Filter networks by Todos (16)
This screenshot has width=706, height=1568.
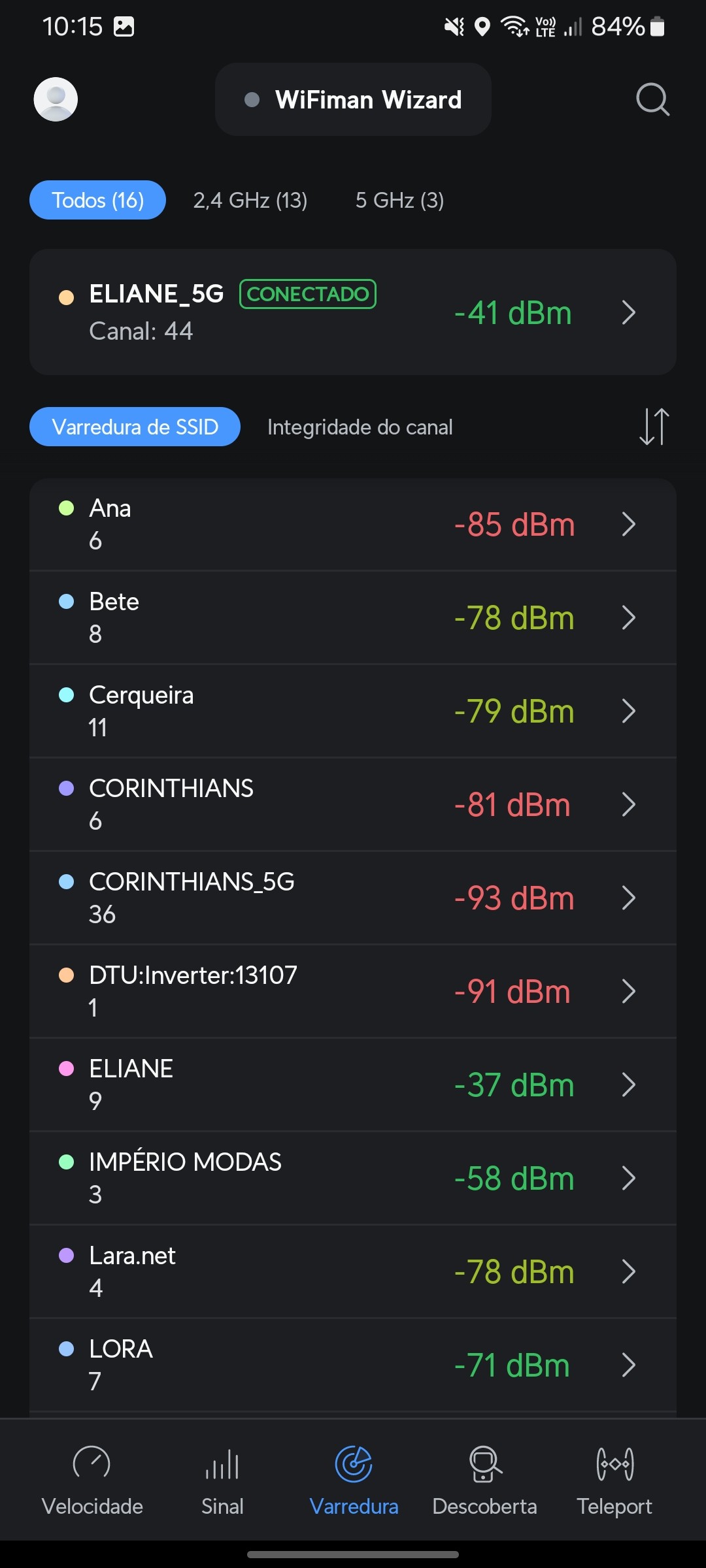(97, 200)
